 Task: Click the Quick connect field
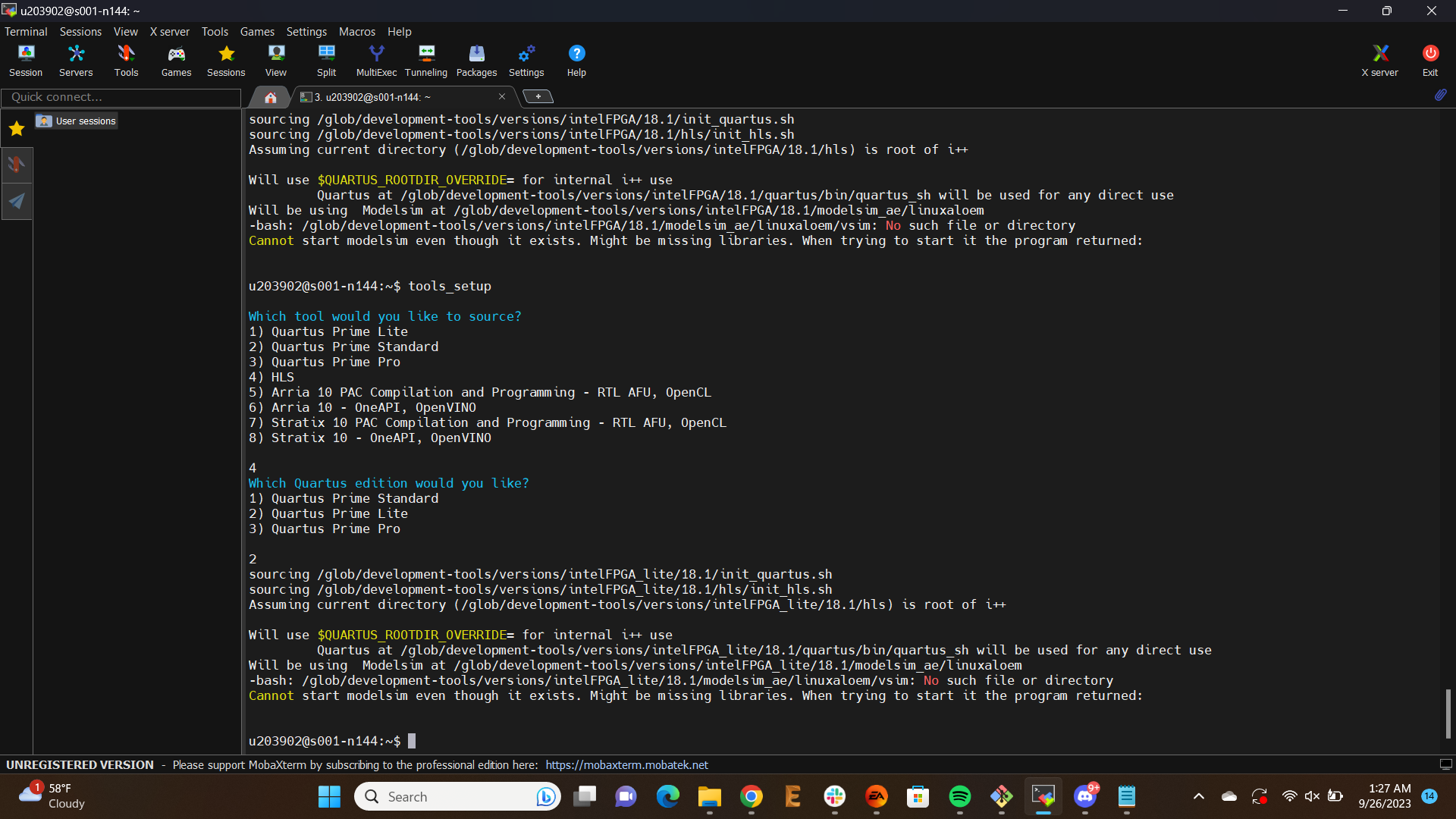pos(121,97)
